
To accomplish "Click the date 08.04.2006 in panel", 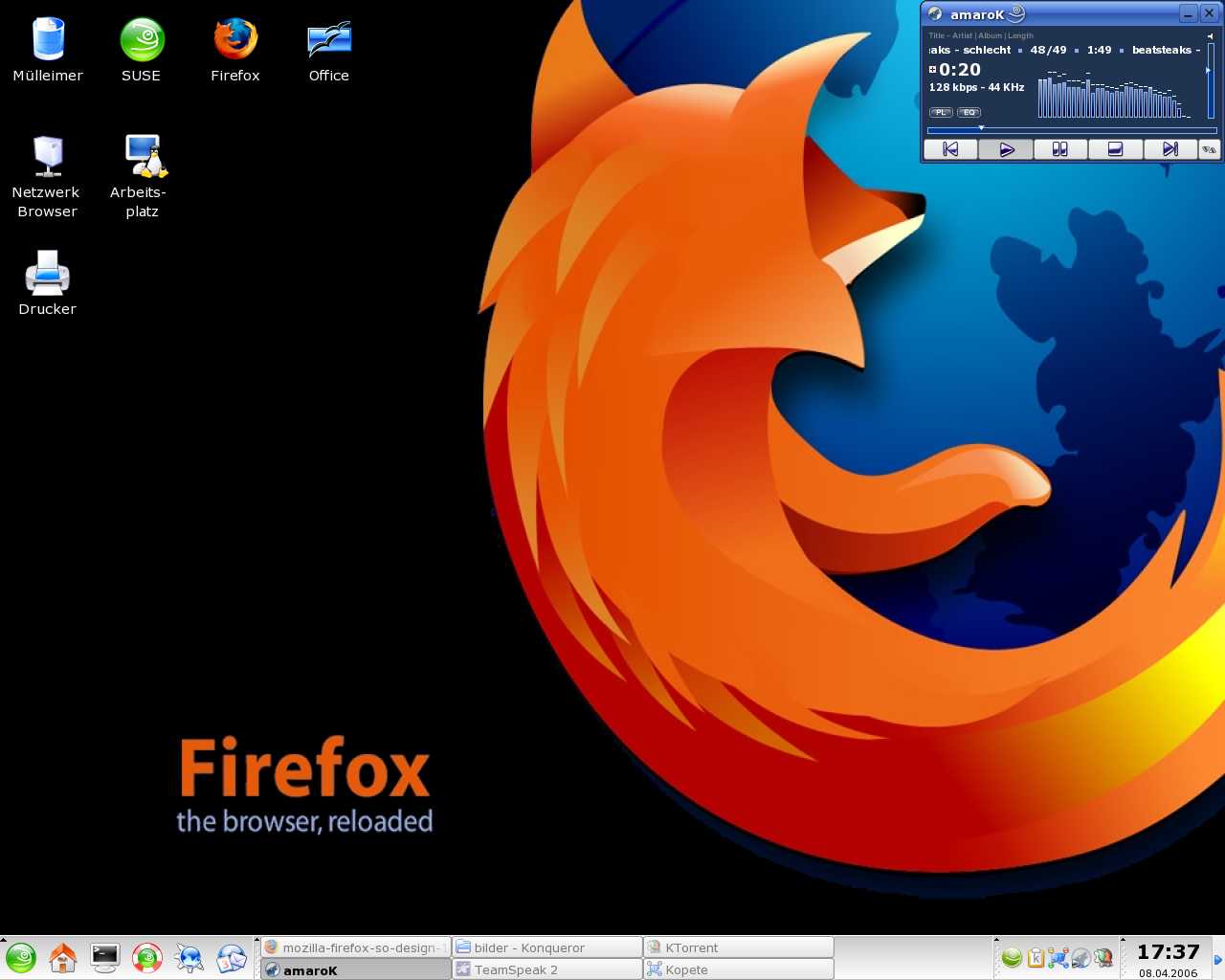I will (x=1168, y=973).
